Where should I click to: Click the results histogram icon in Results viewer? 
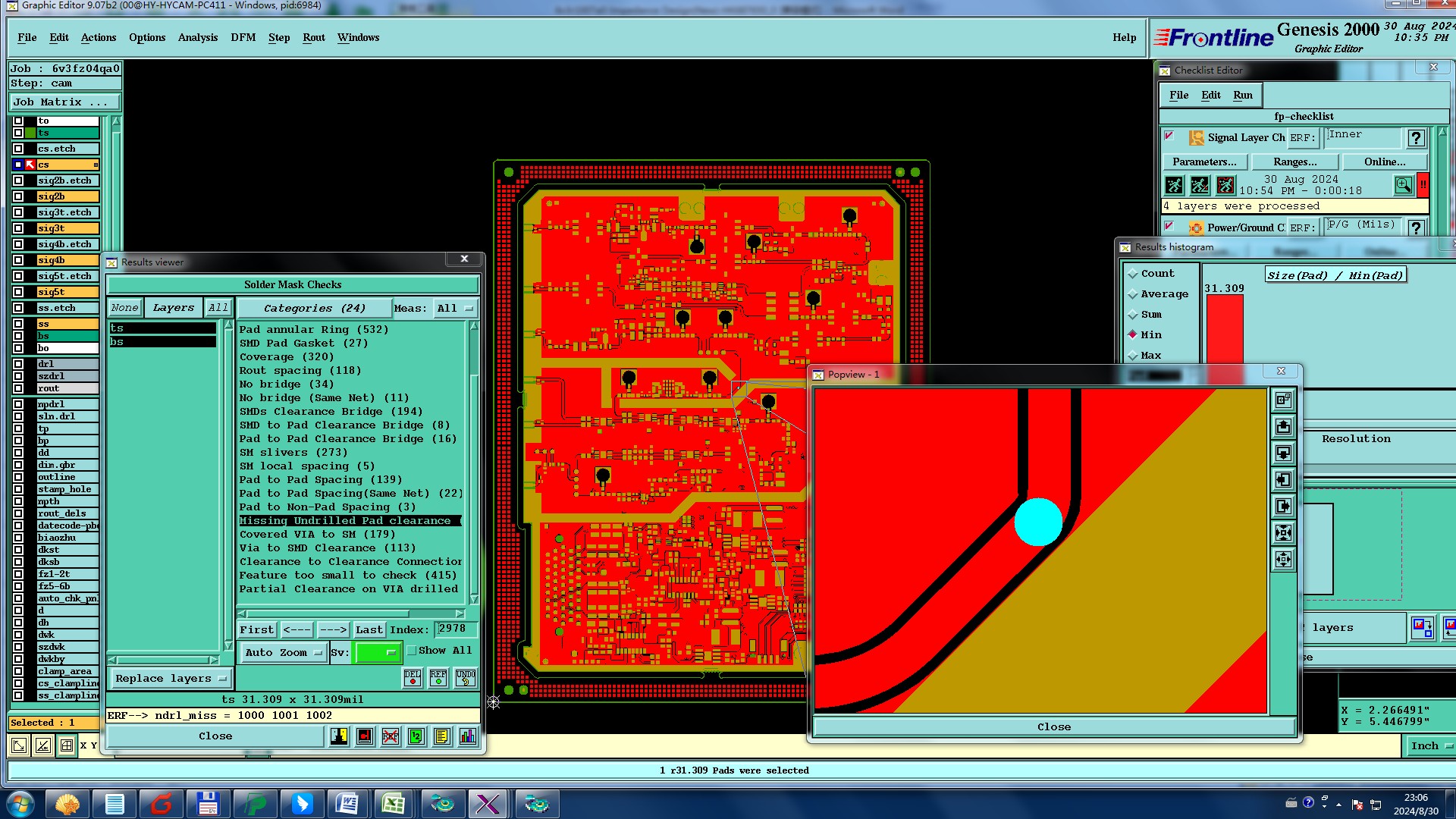tap(468, 736)
